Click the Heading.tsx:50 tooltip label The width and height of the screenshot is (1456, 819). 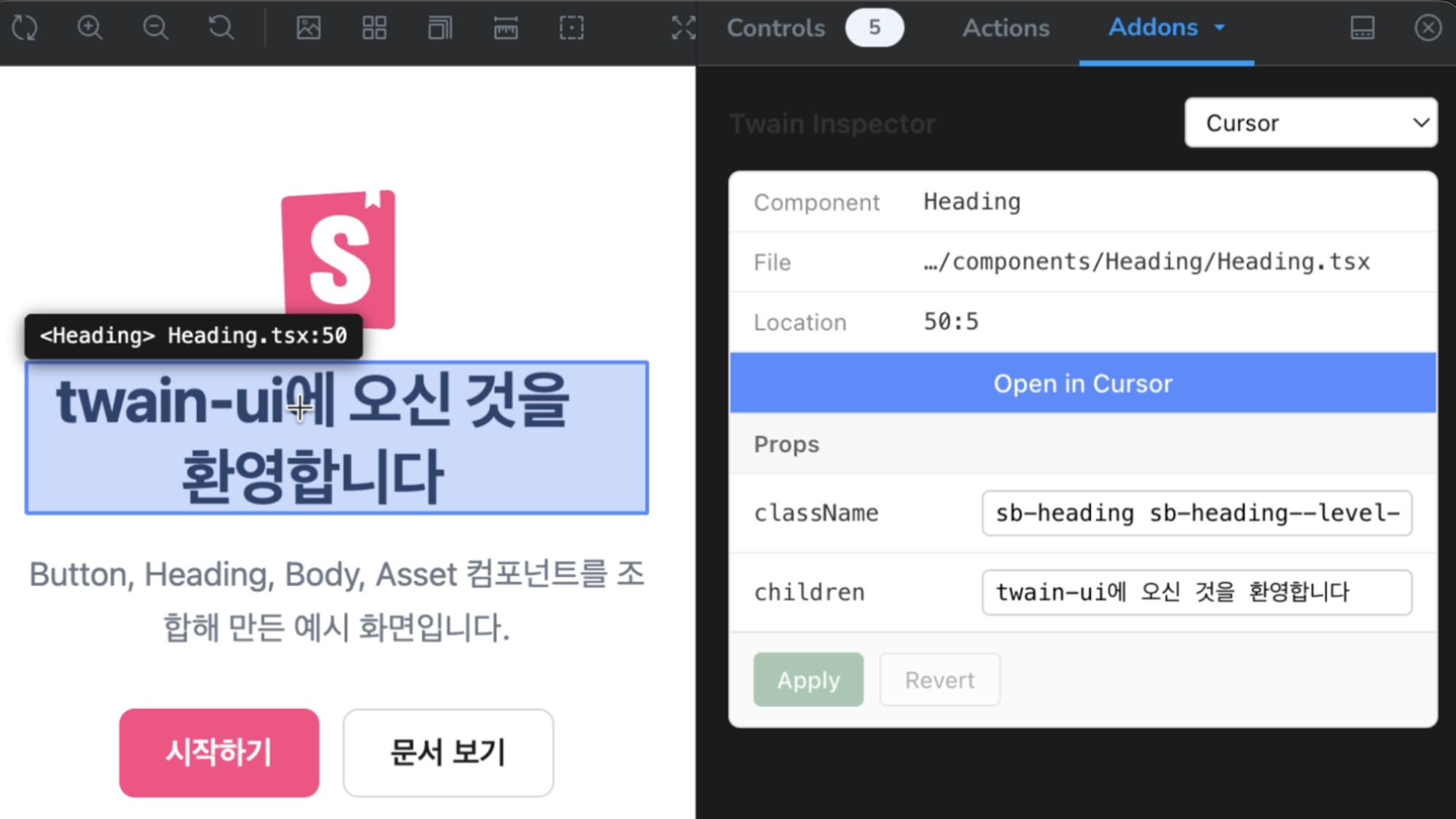pos(193,336)
